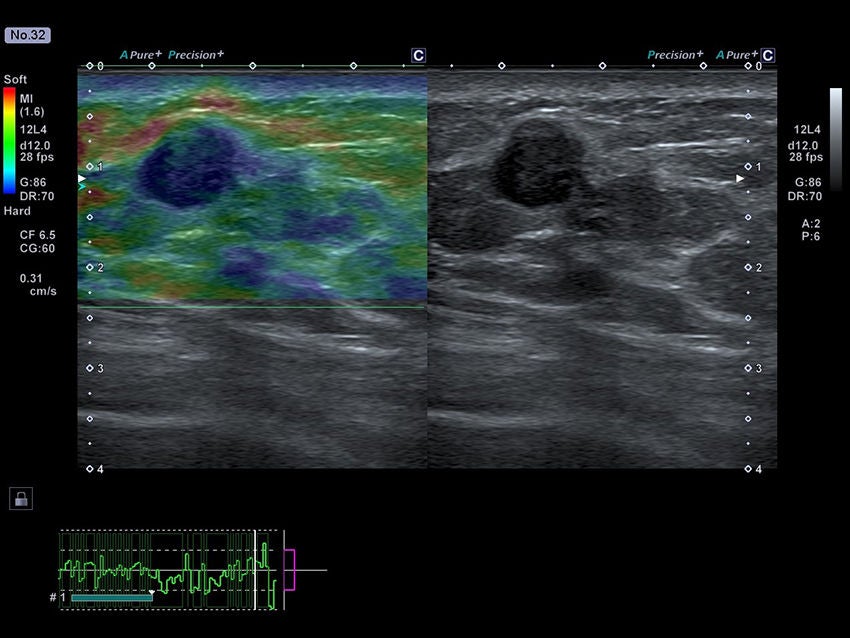Click the right 'DR:70' value
This screenshot has width=850, height=638.
pyautogui.click(x=805, y=196)
